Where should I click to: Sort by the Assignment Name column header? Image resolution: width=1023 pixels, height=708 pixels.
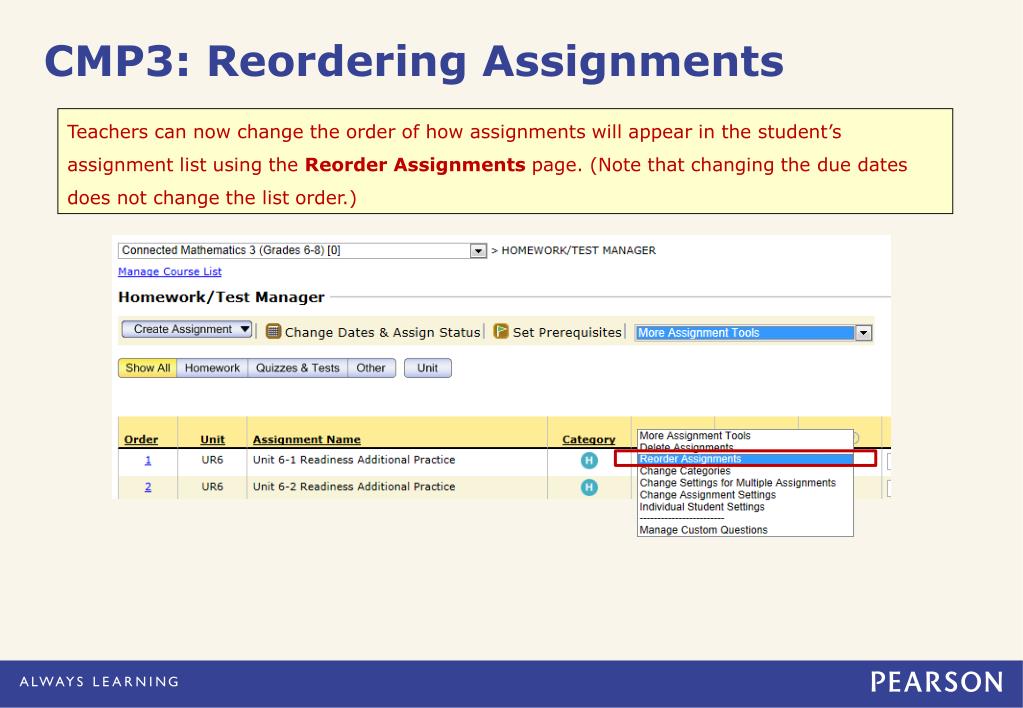[307, 440]
